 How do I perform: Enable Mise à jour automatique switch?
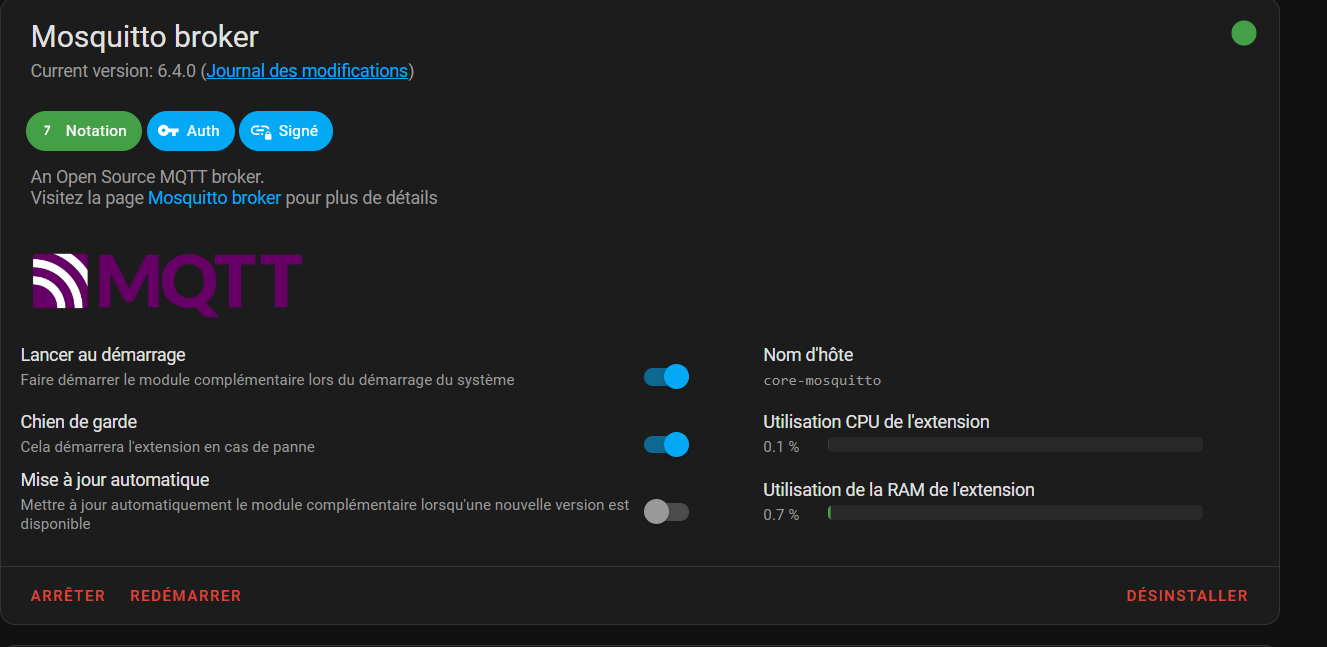click(x=666, y=512)
